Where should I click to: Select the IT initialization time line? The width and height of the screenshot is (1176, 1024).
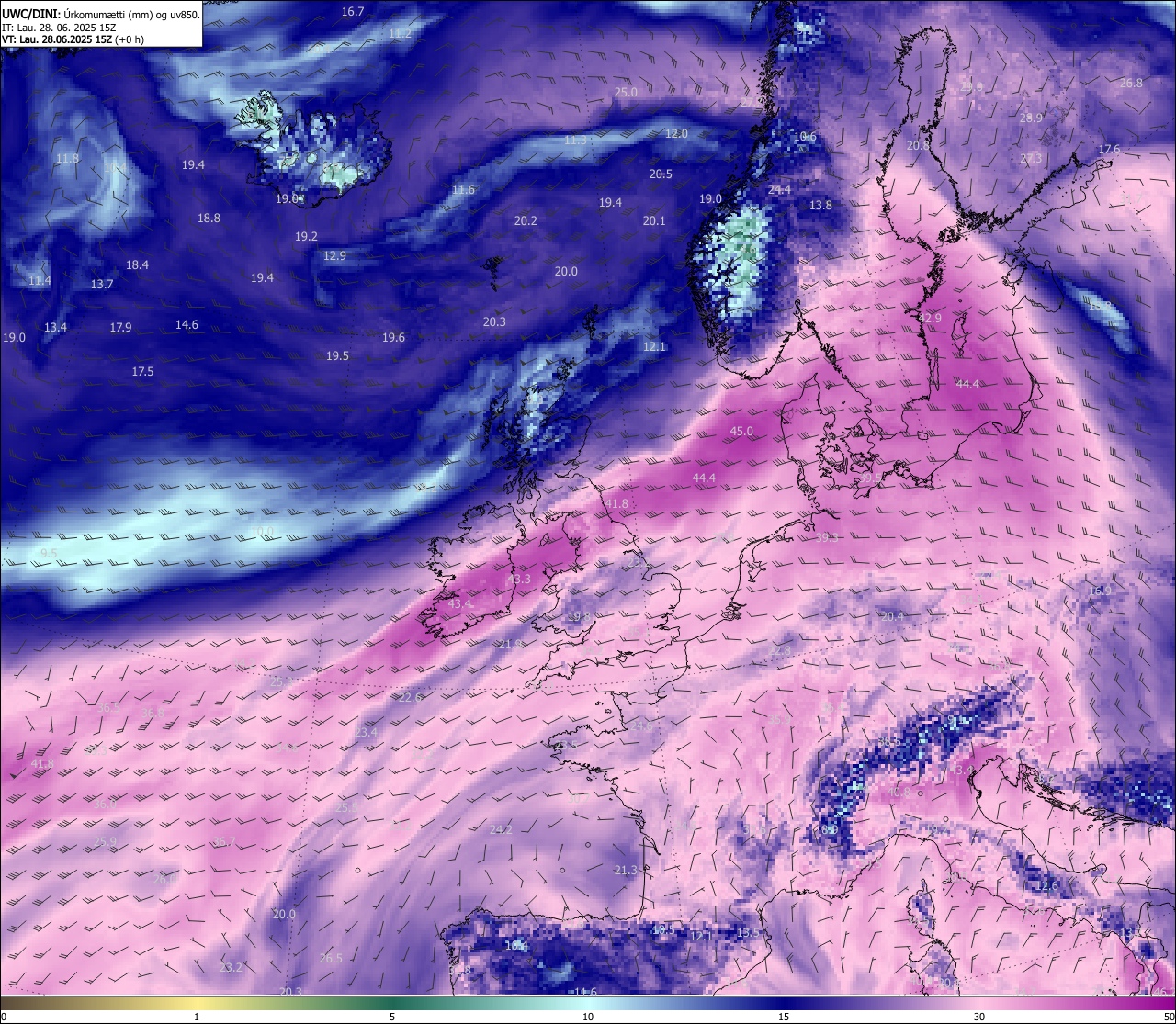point(59,28)
